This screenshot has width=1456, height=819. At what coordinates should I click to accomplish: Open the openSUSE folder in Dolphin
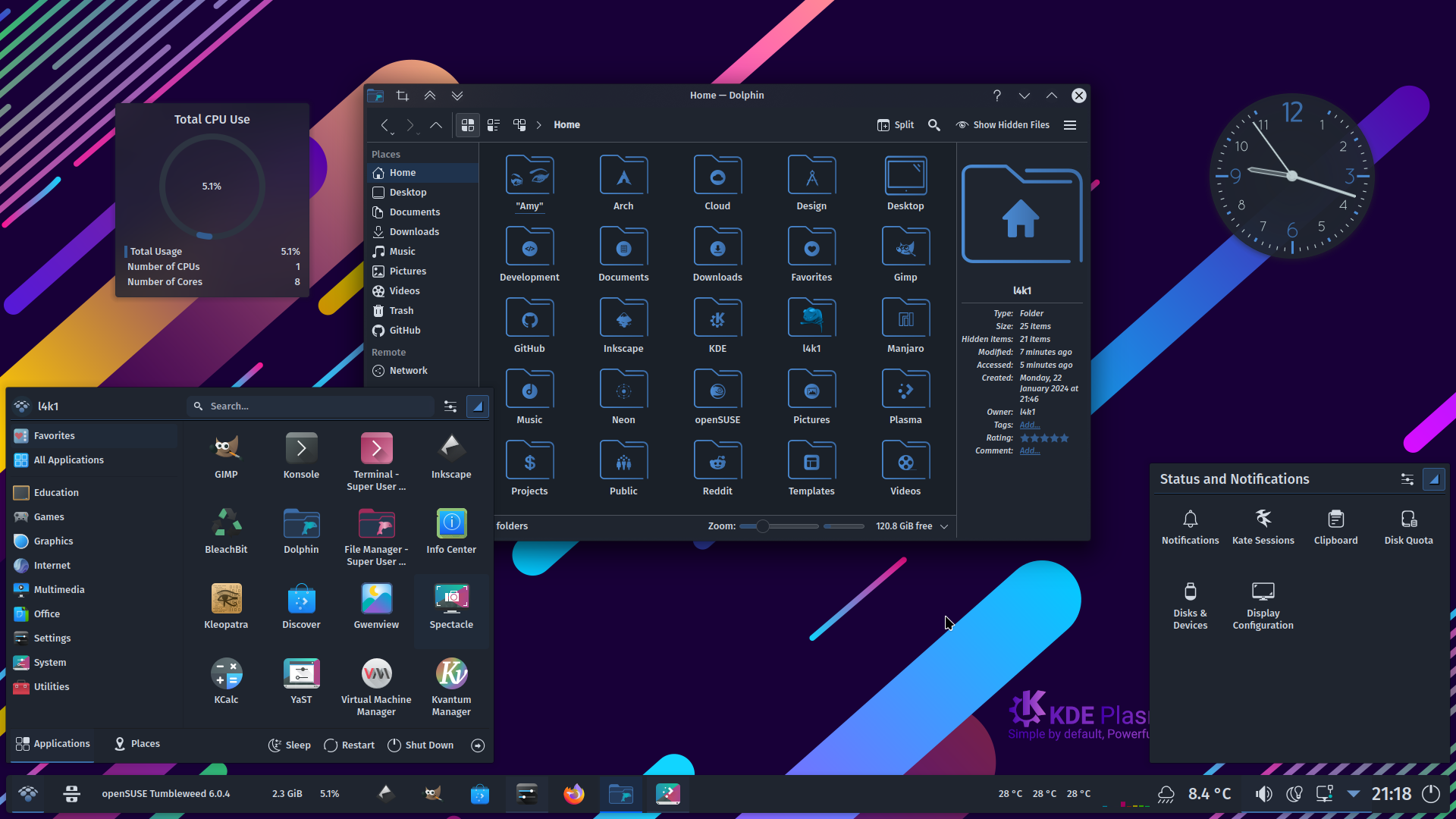click(717, 397)
